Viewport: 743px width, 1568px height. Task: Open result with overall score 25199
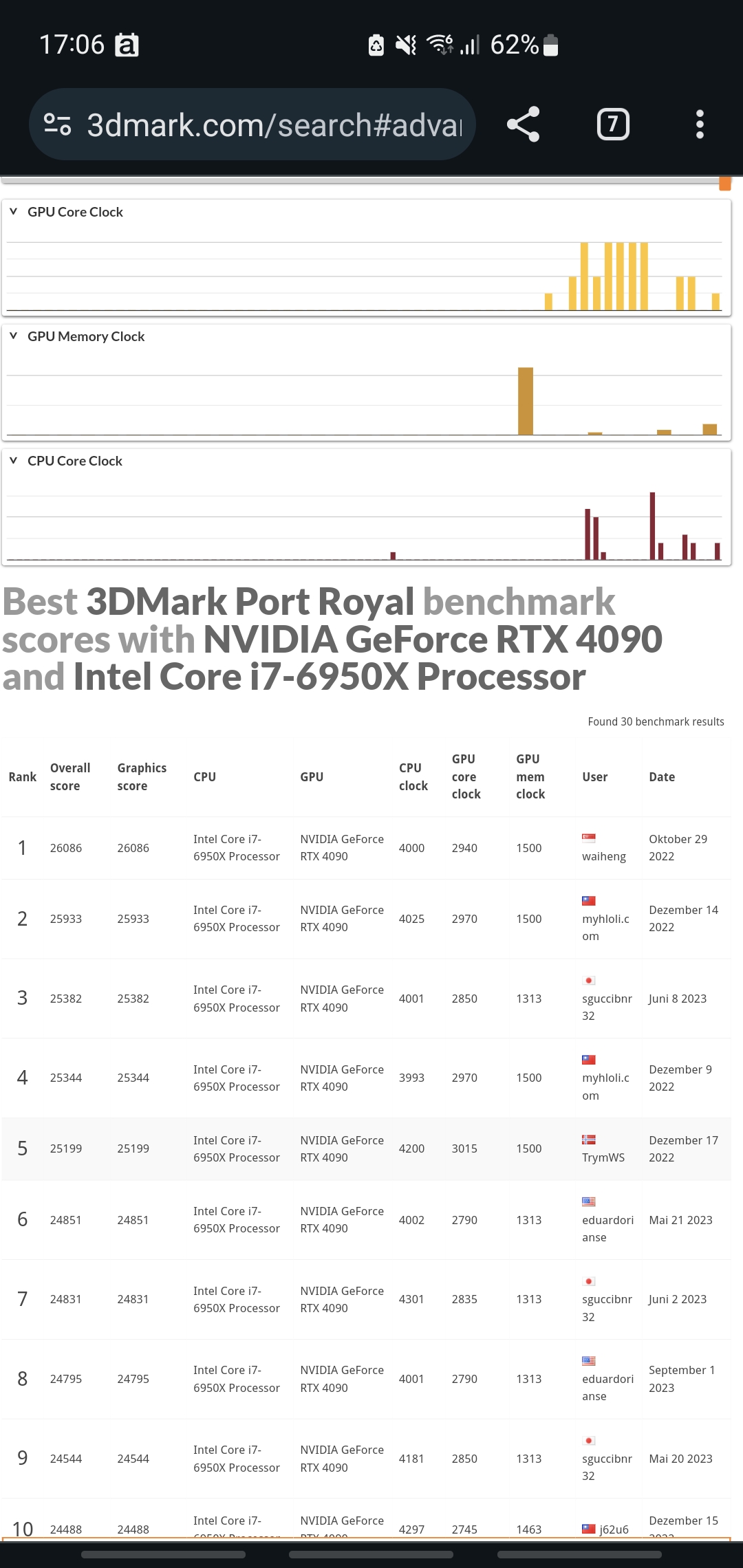click(x=65, y=1148)
